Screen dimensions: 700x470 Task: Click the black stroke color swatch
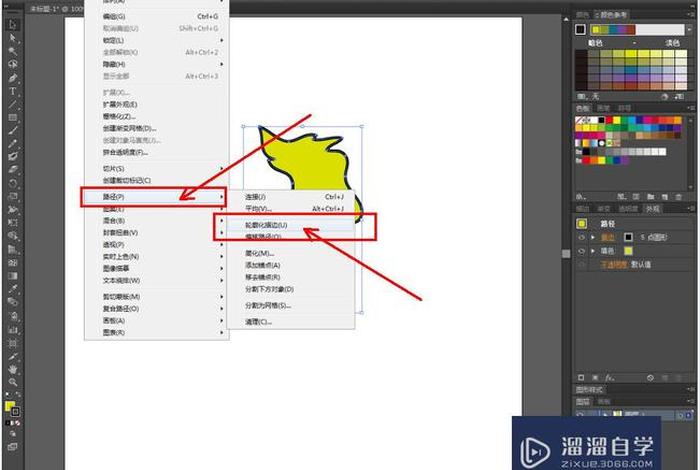point(628,237)
